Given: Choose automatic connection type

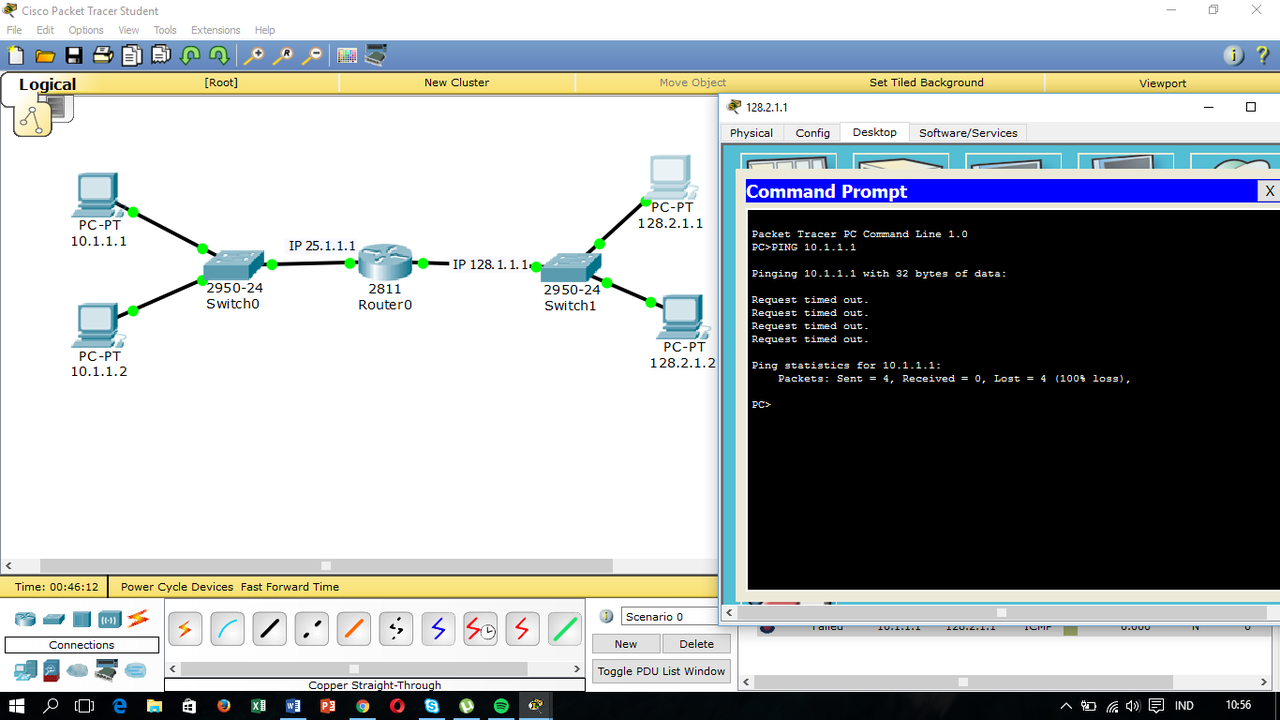Looking at the screenshot, I should point(185,629).
